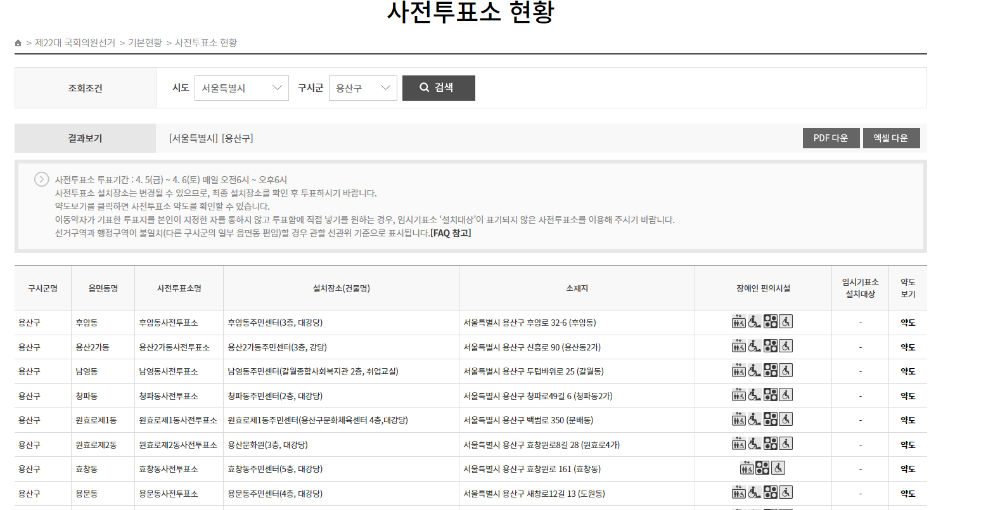Click the framed wheelchair icon in 용산2가동 row

click(786, 346)
